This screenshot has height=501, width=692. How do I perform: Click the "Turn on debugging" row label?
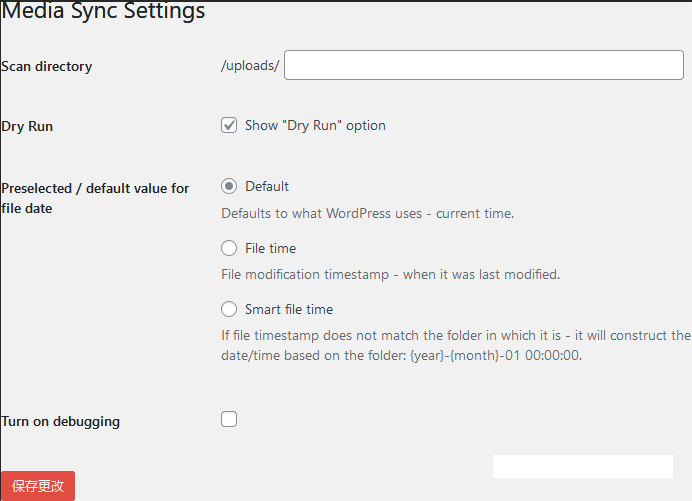point(60,422)
